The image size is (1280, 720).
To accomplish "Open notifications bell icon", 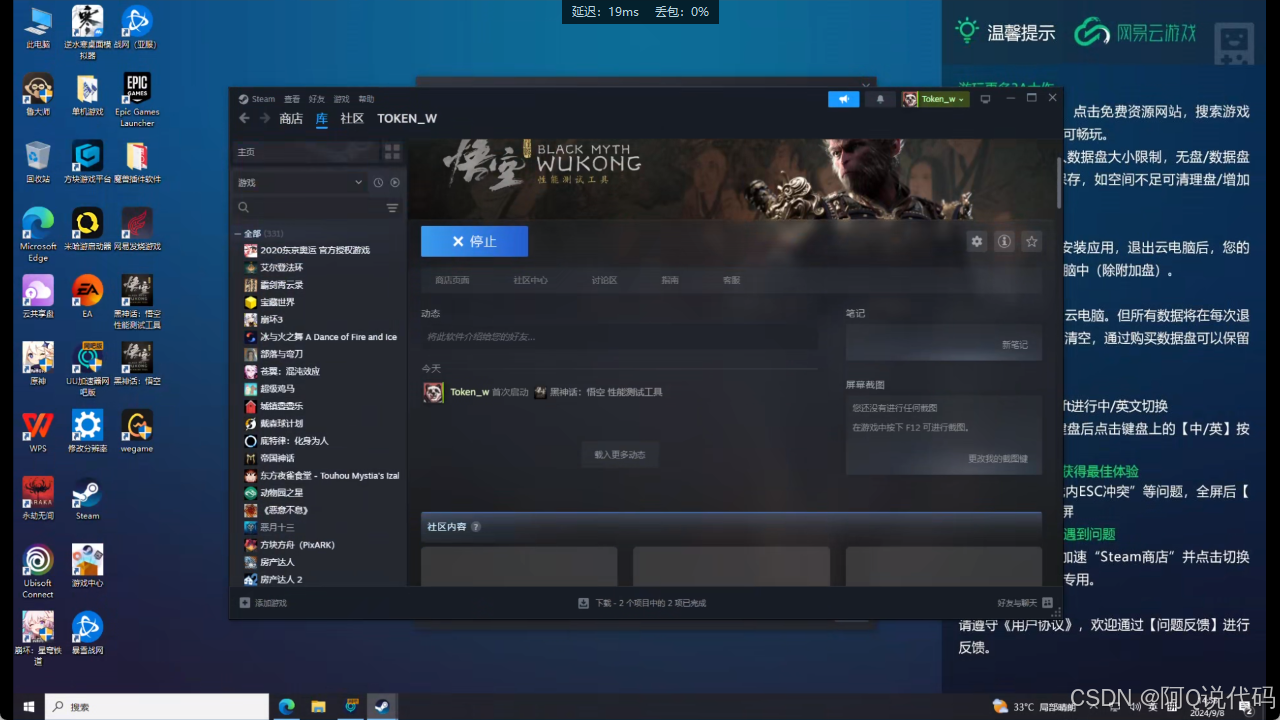I will 880,99.
